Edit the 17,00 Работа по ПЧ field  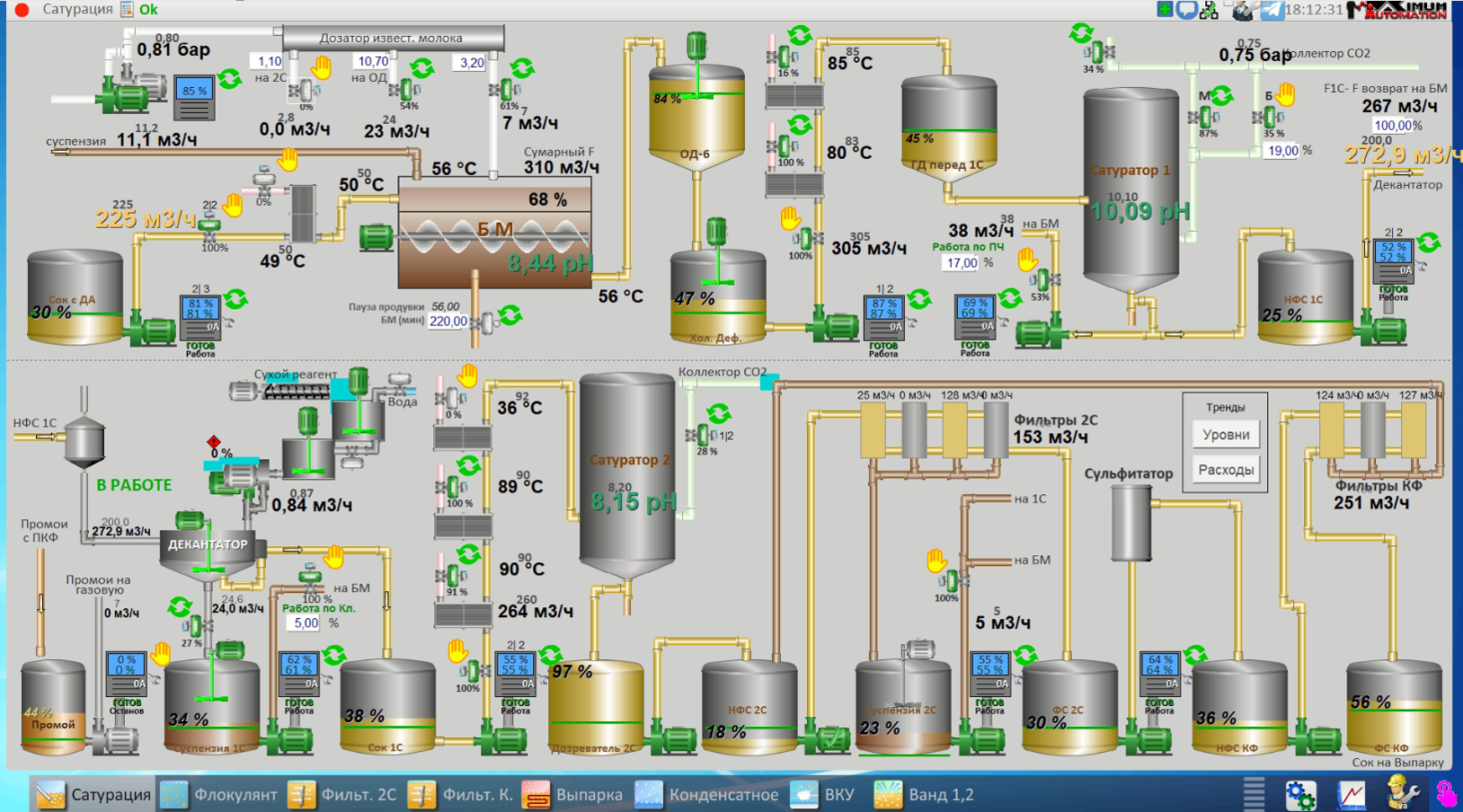[x=962, y=263]
